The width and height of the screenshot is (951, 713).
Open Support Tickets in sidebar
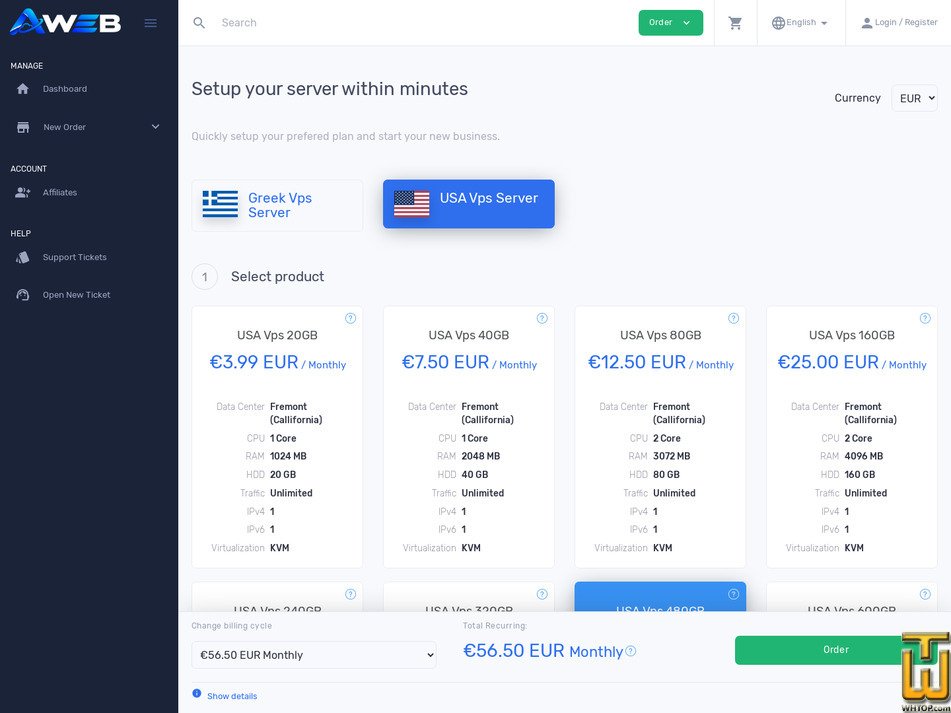pyautogui.click(x=74, y=258)
